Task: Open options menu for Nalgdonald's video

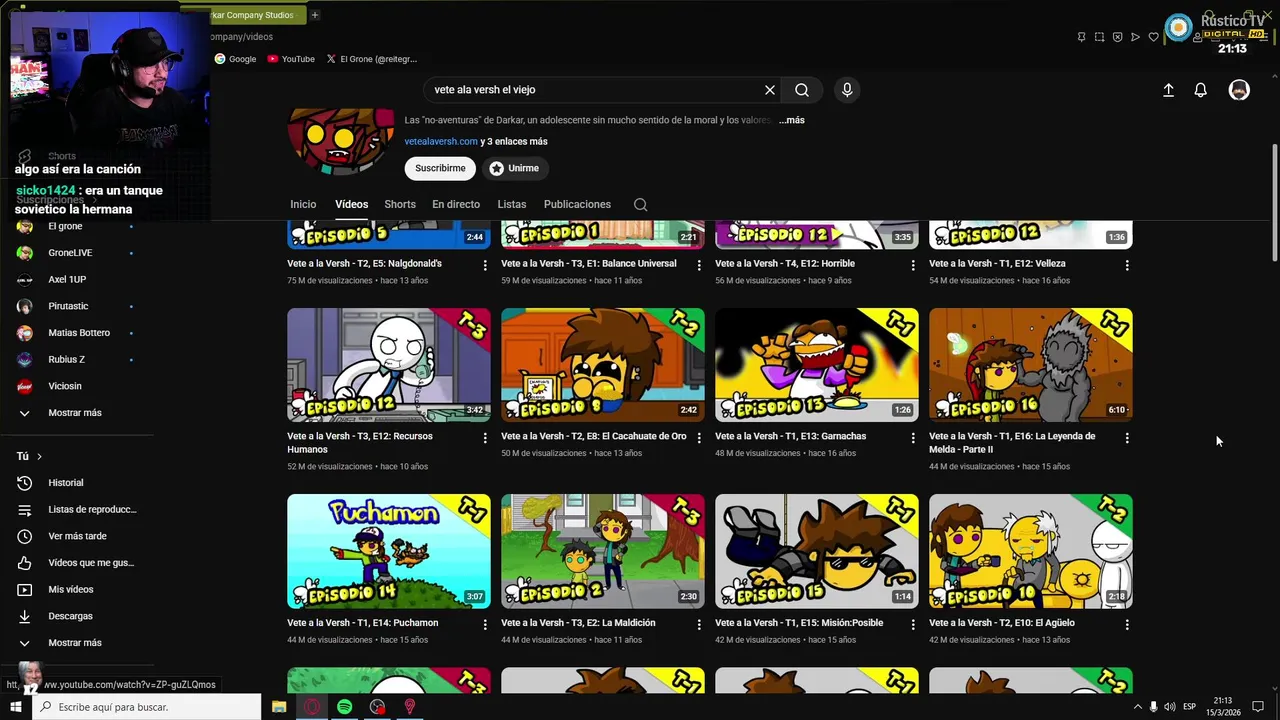Action: point(485,265)
